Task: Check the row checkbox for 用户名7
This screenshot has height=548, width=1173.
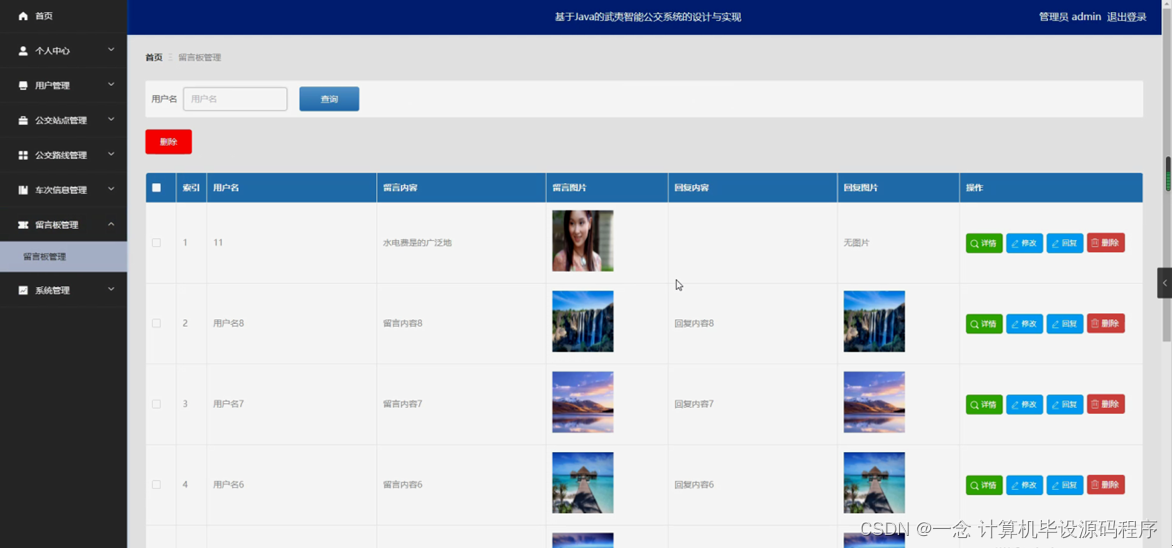Action: 156,404
